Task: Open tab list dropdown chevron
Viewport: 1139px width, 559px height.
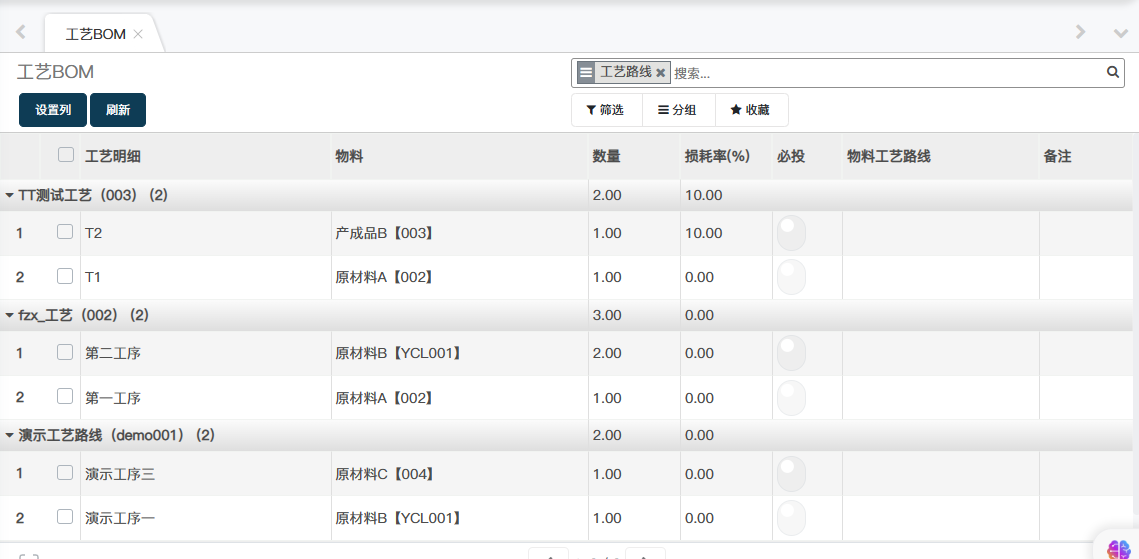Action: point(1121,33)
